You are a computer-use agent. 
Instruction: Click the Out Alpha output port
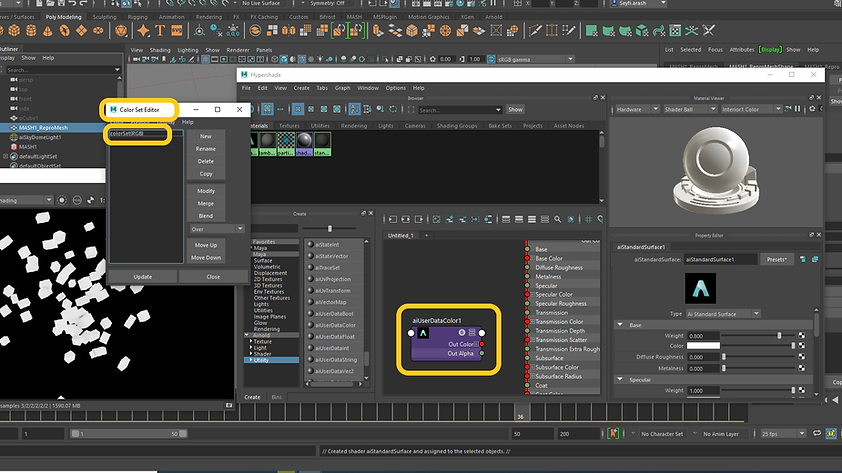pyautogui.click(x=482, y=353)
